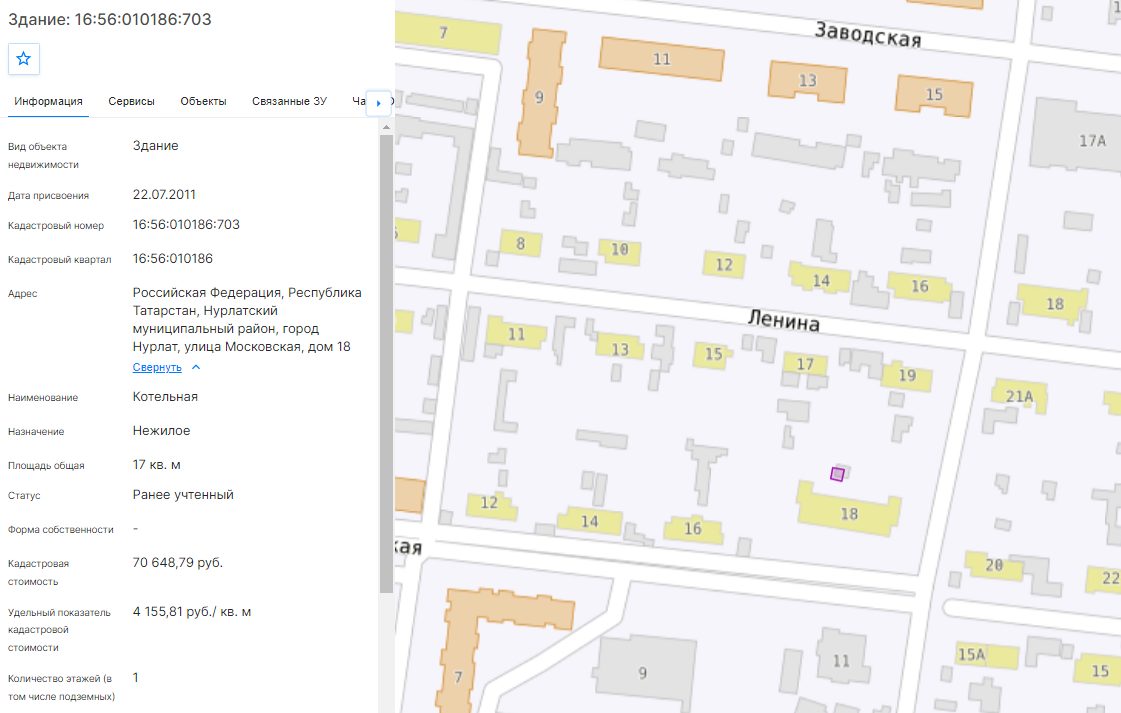This screenshot has height=713, width=1121.
Task: Click yellow building 8 on the map
Action: tap(520, 244)
